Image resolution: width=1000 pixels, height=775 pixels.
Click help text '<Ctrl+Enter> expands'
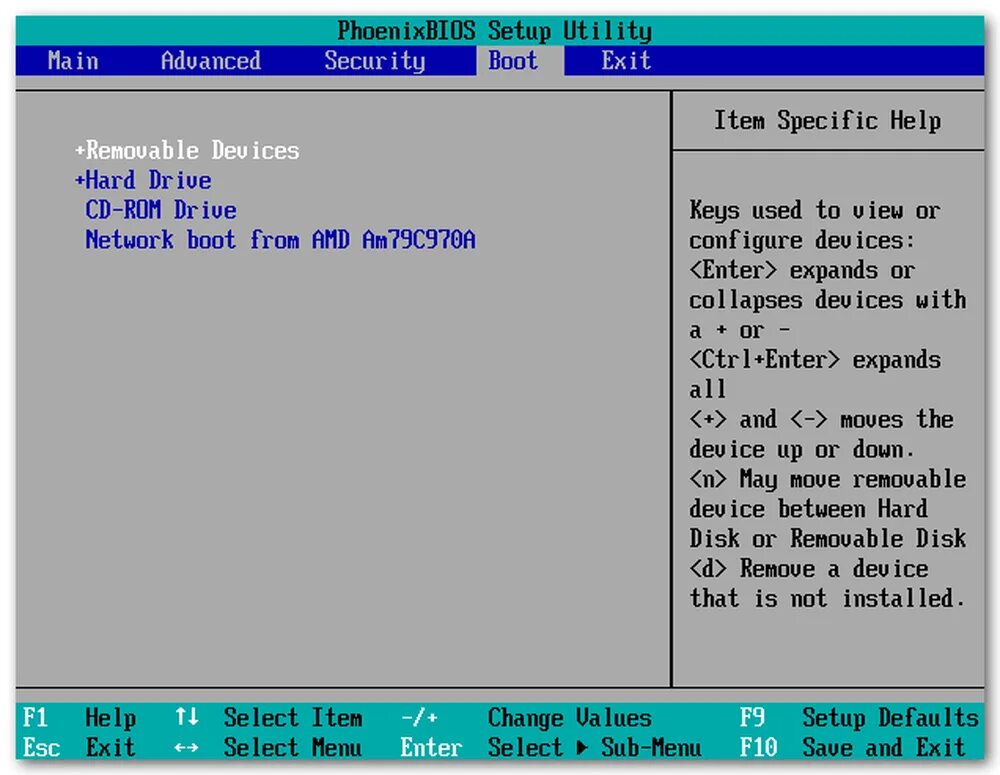pos(814,360)
